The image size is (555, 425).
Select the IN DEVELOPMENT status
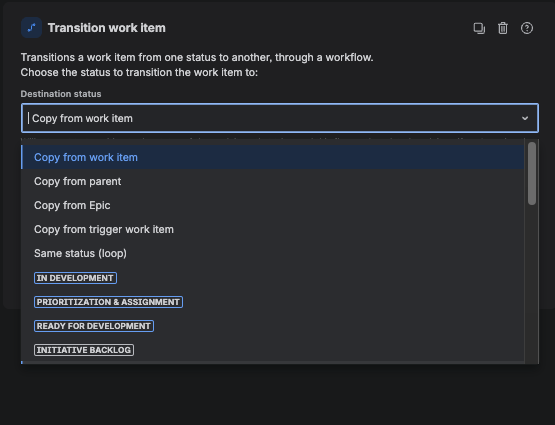[75, 278]
